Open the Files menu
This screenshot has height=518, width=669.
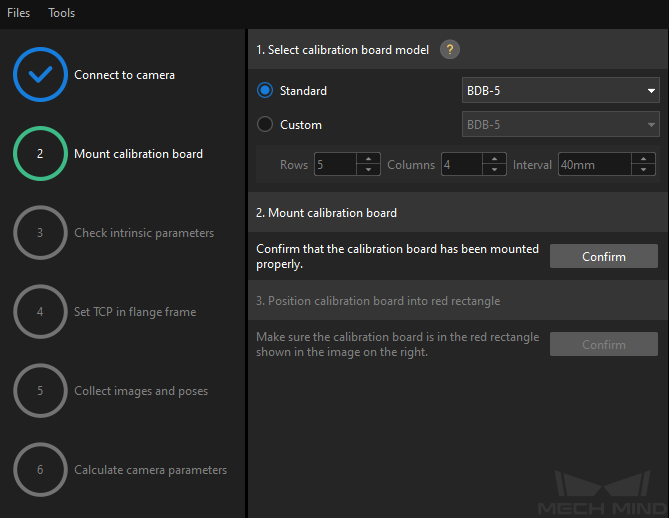[x=18, y=13]
